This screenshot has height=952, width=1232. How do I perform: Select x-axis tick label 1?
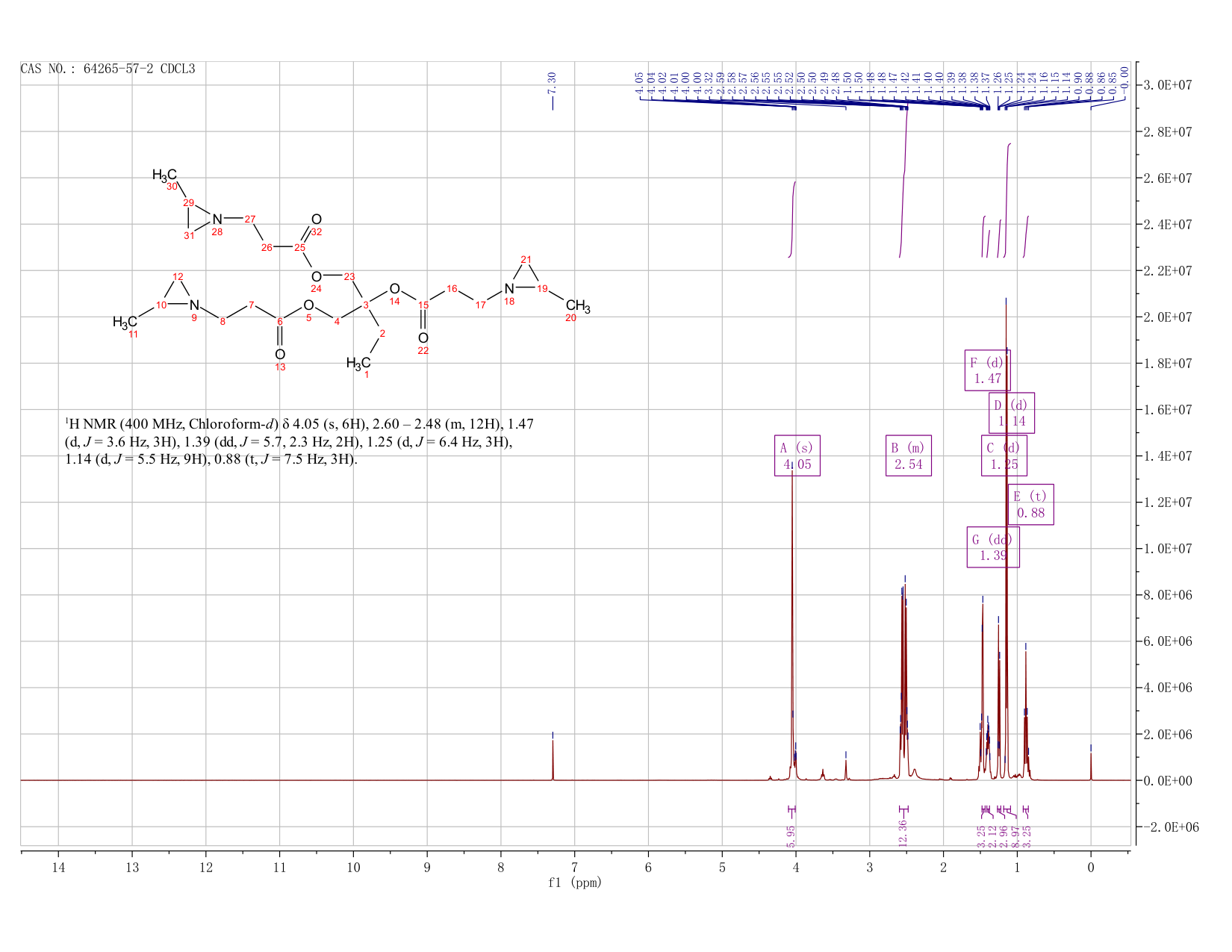[1018, 868]
